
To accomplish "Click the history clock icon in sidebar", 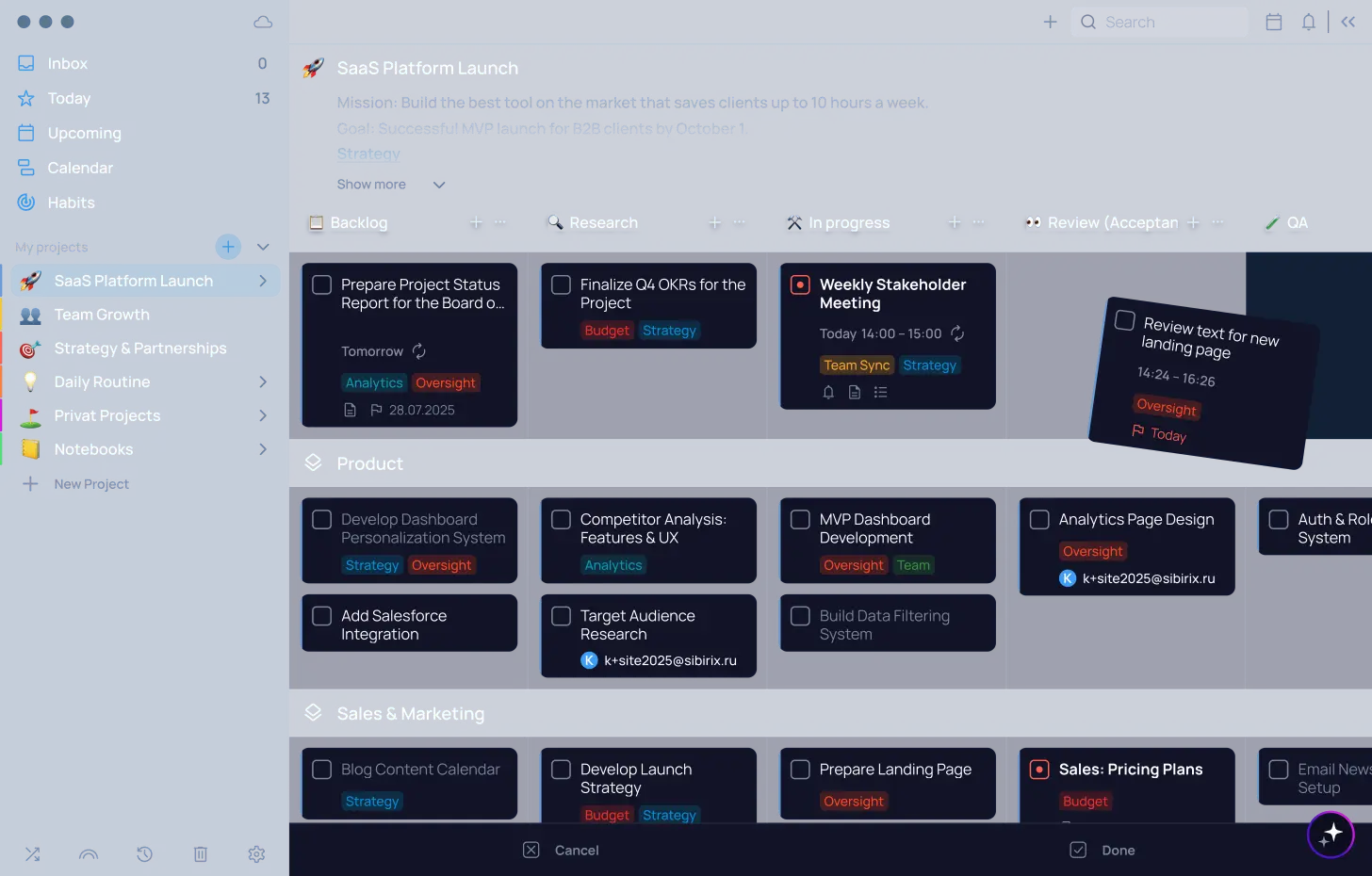I will (144, 853).
